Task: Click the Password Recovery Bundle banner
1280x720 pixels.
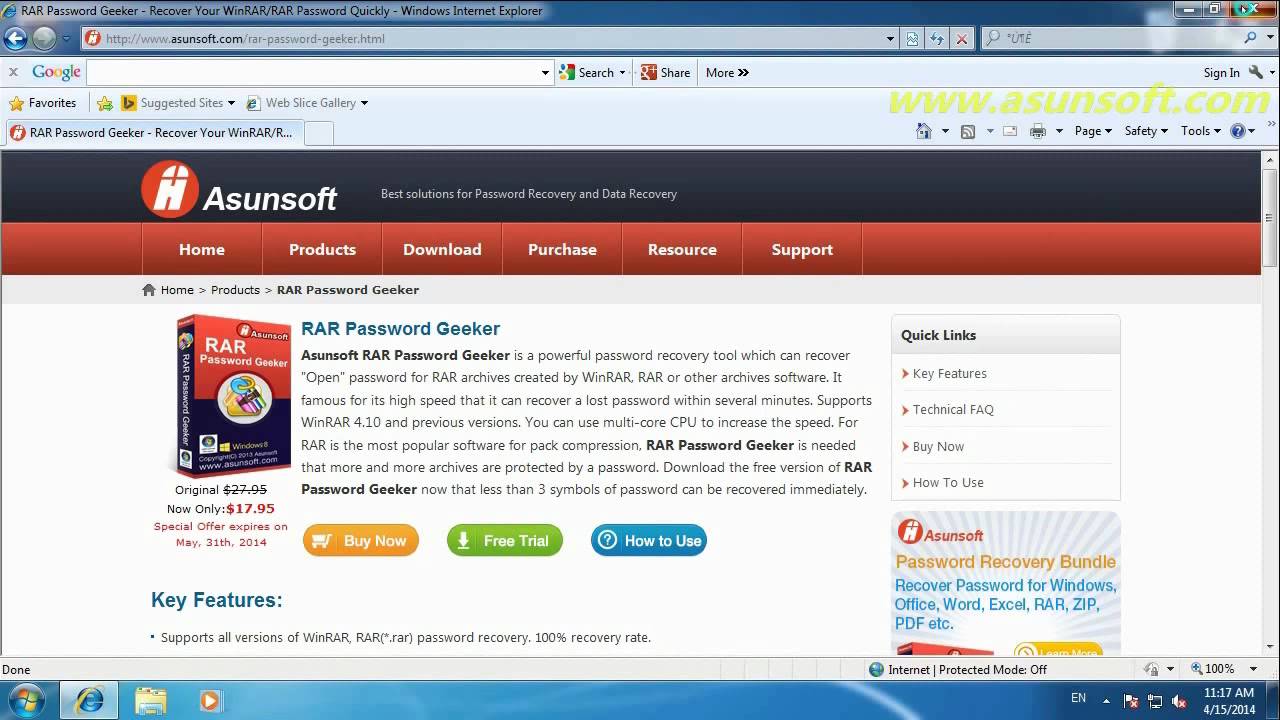Action: click(1006, 584)
